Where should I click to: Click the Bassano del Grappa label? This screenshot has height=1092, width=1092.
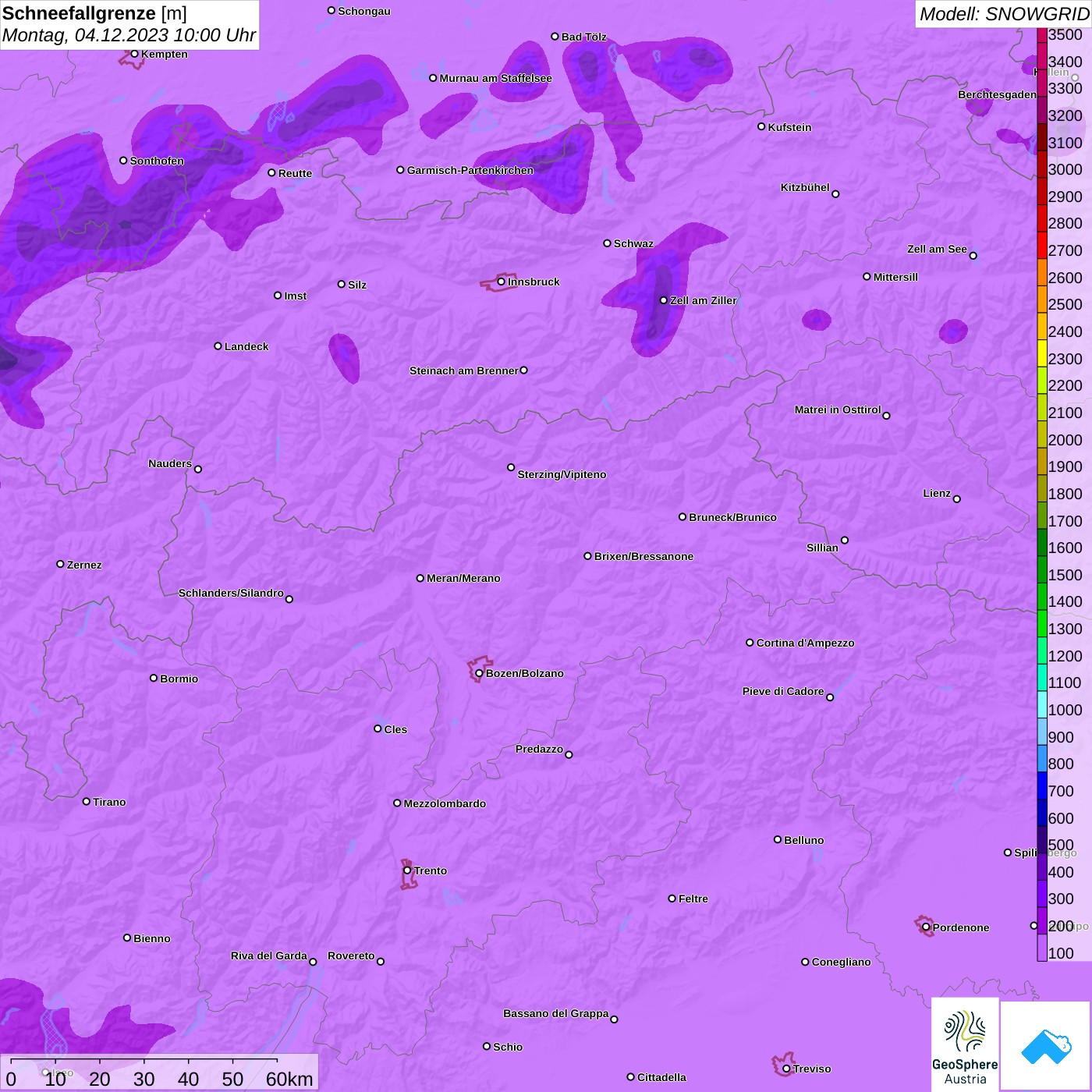click(556, 1013)
